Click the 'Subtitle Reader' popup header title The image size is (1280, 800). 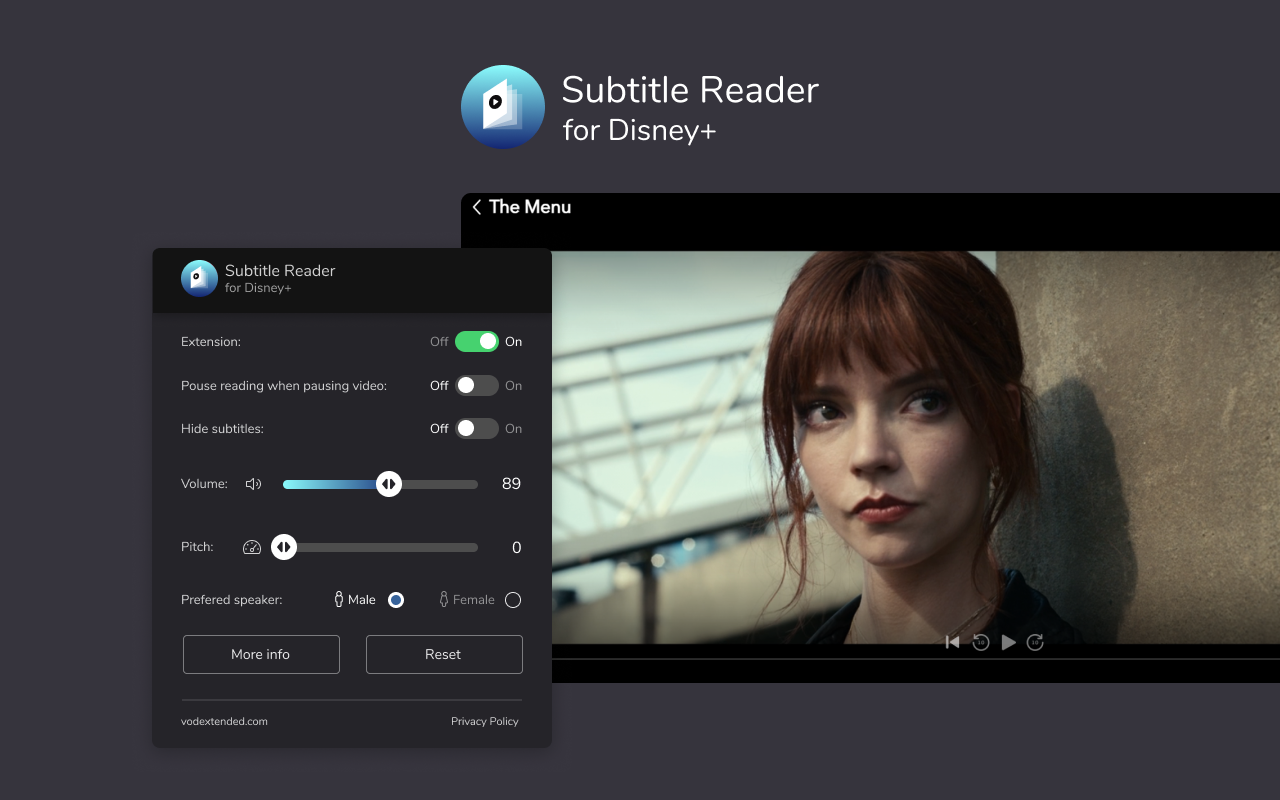280,271
